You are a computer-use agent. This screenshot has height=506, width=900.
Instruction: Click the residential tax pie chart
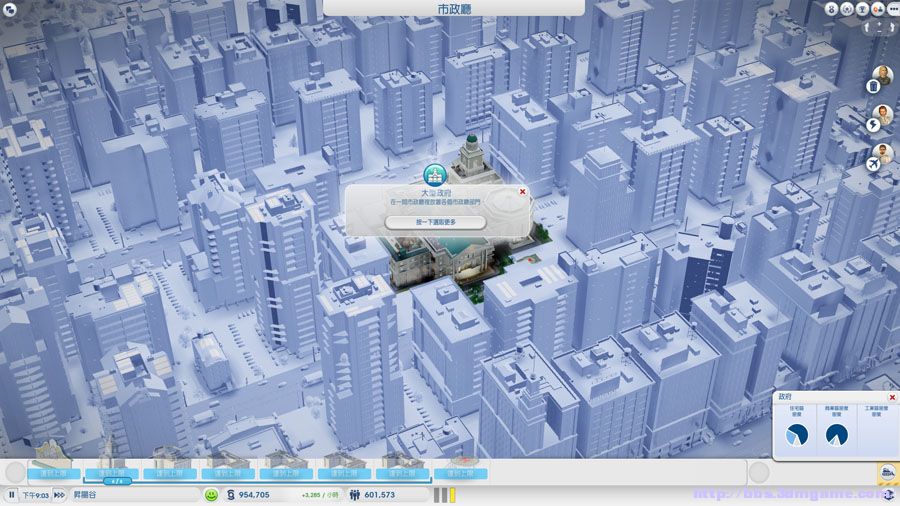coord(797,435)
